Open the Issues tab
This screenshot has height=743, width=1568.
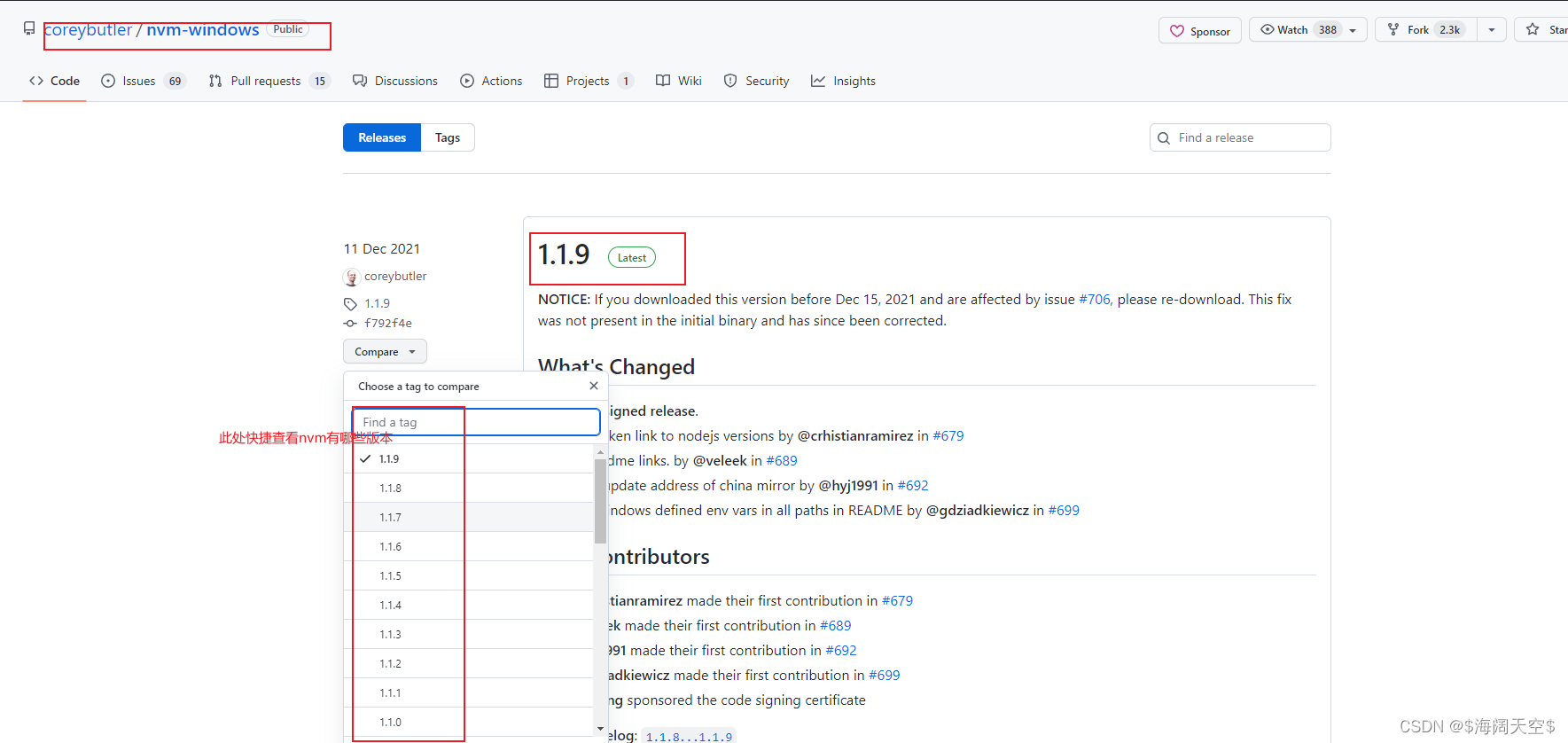[x=144, y=81]
